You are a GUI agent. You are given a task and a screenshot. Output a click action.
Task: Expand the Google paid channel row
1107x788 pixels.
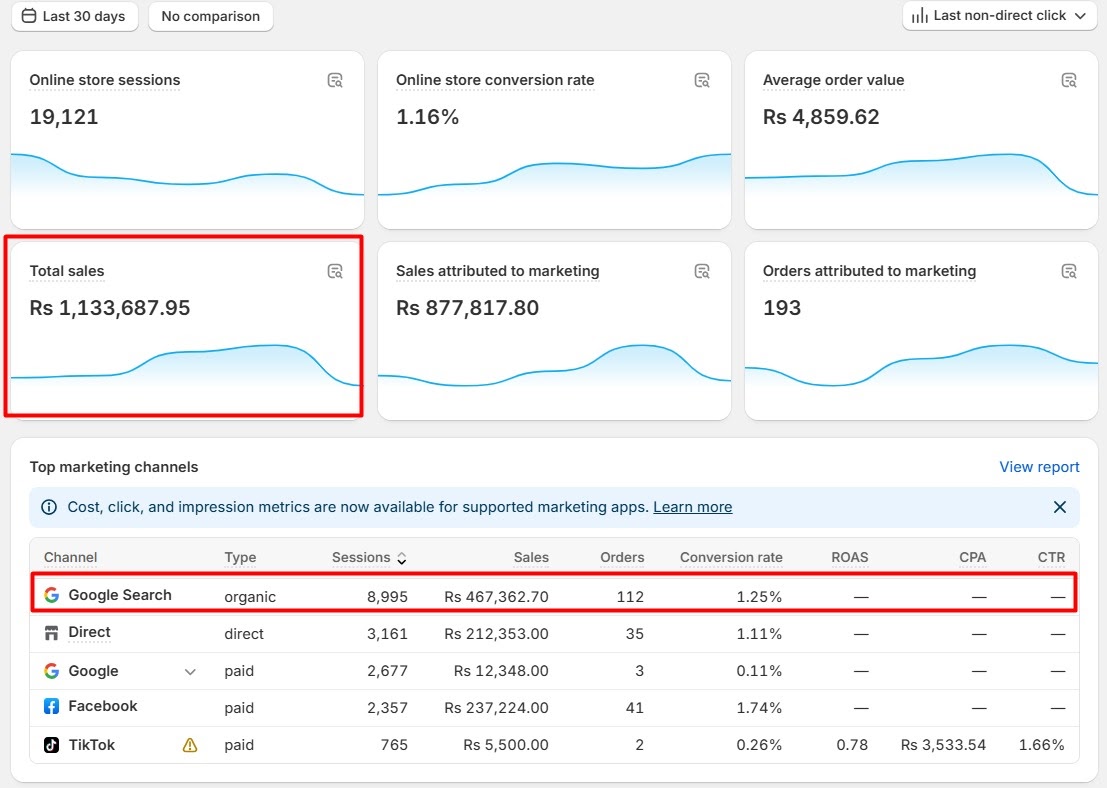(190, 671)
